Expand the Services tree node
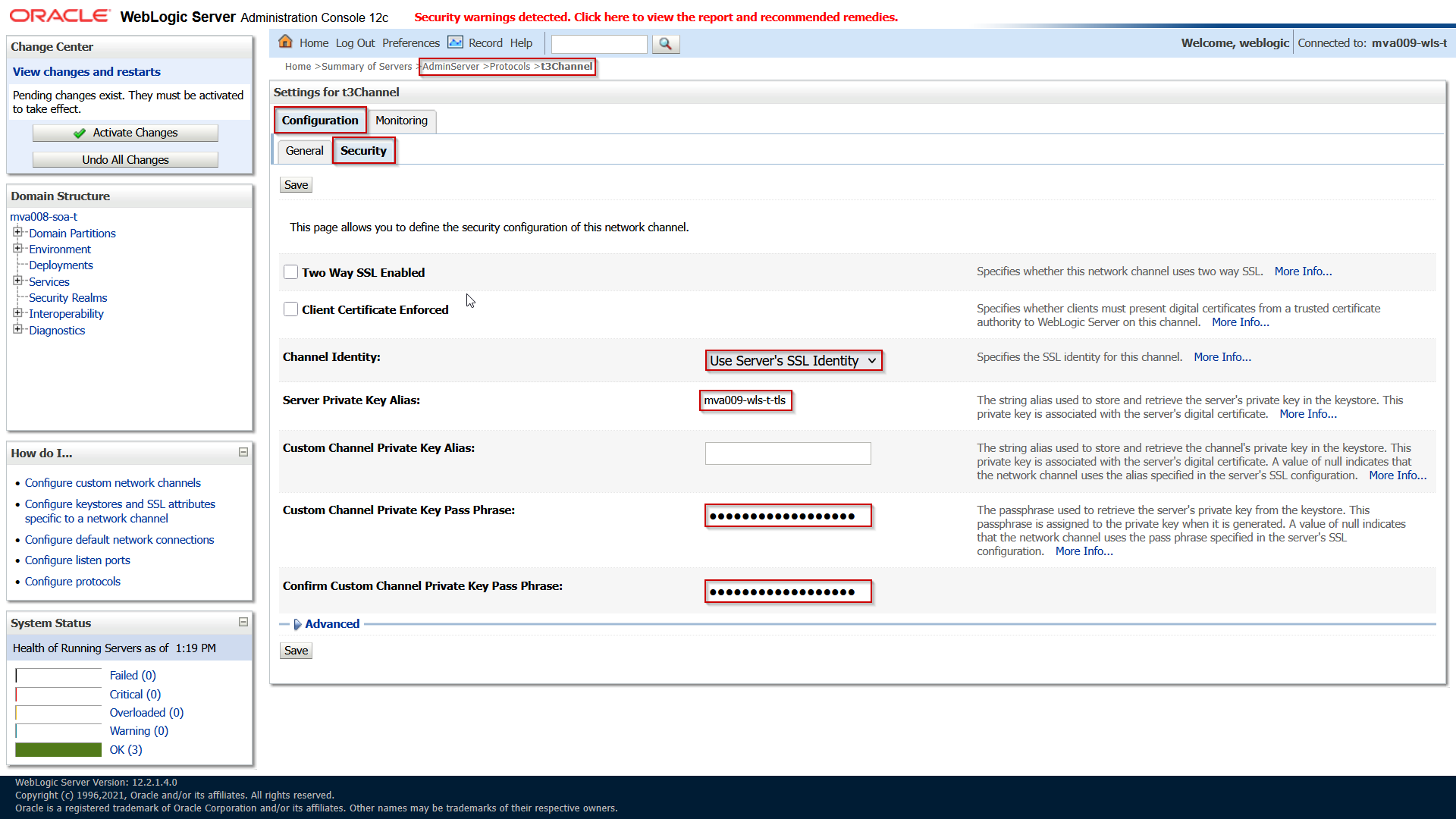Viewport: 1456px width, 819px height. pos(17,281)
